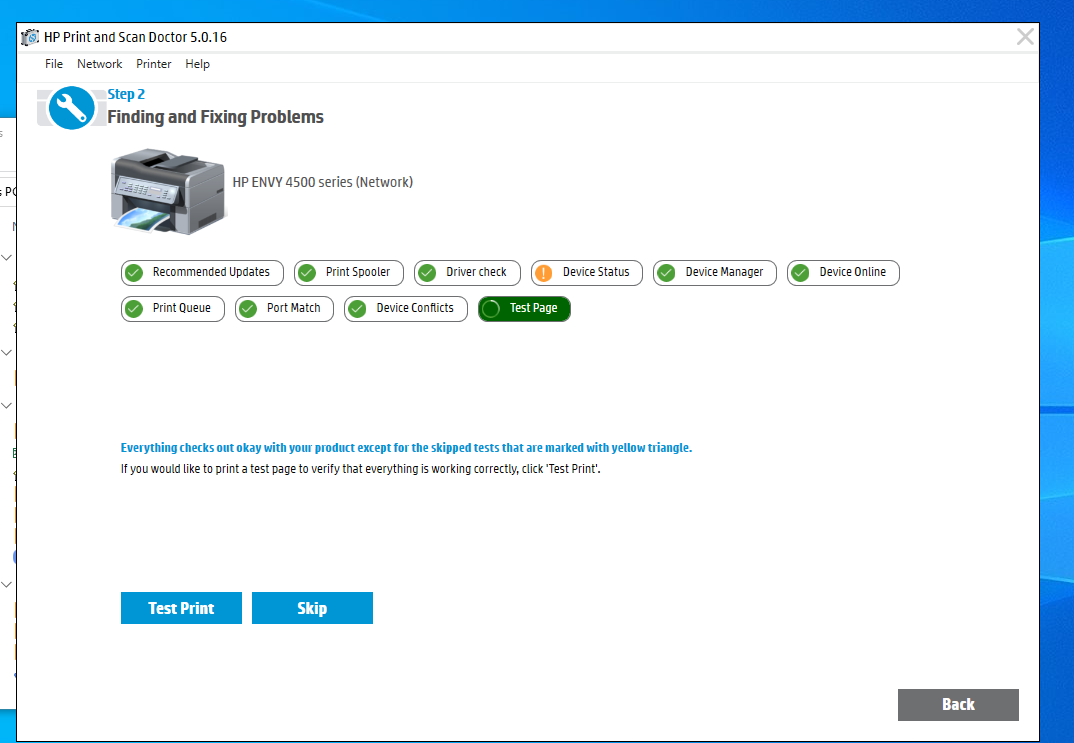This screenshot has width=1074, height=743.
Task: Click the Back button
Action: [957, 704]
